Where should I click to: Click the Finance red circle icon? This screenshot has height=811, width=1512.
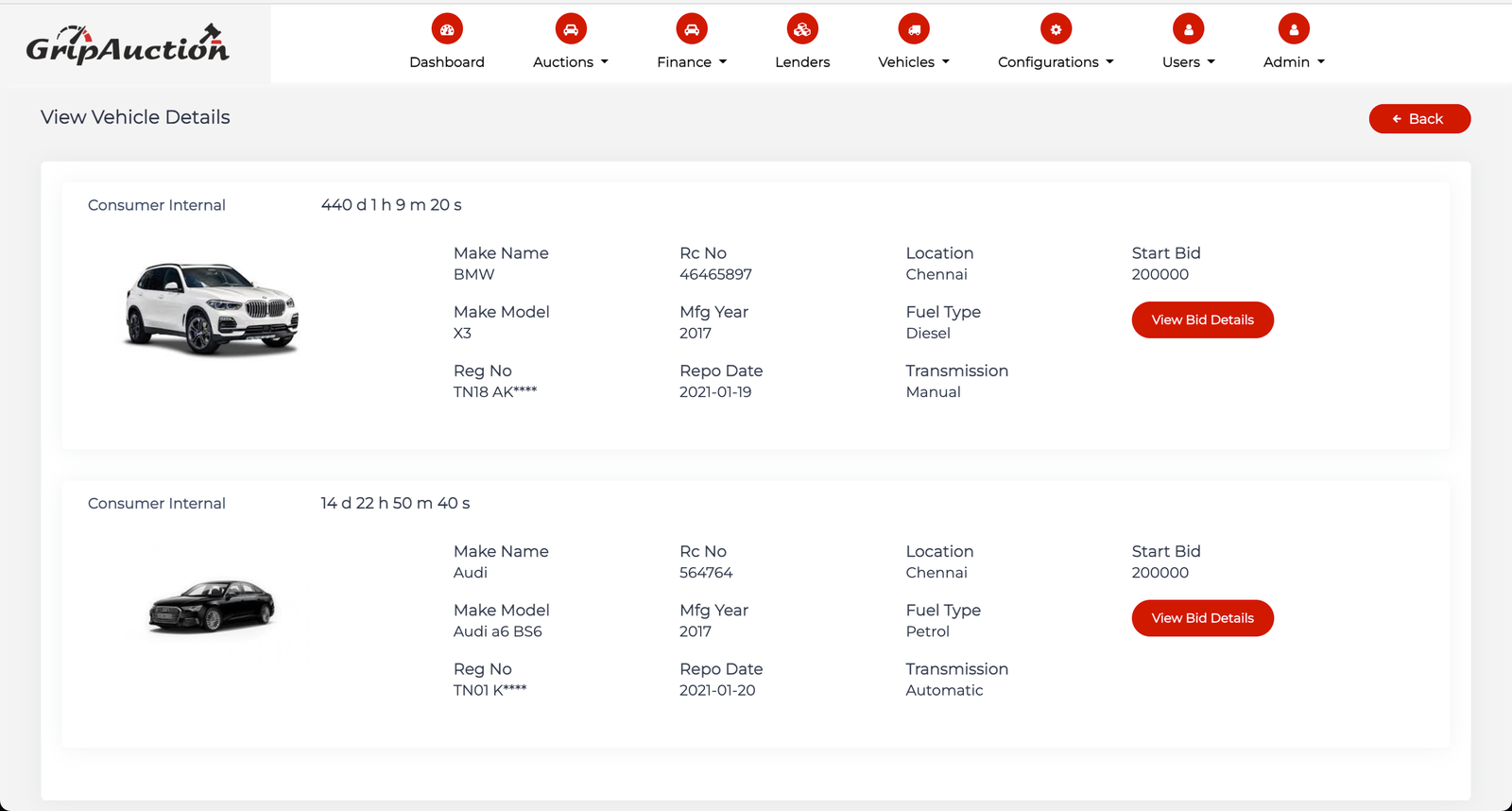coord(692,29)
